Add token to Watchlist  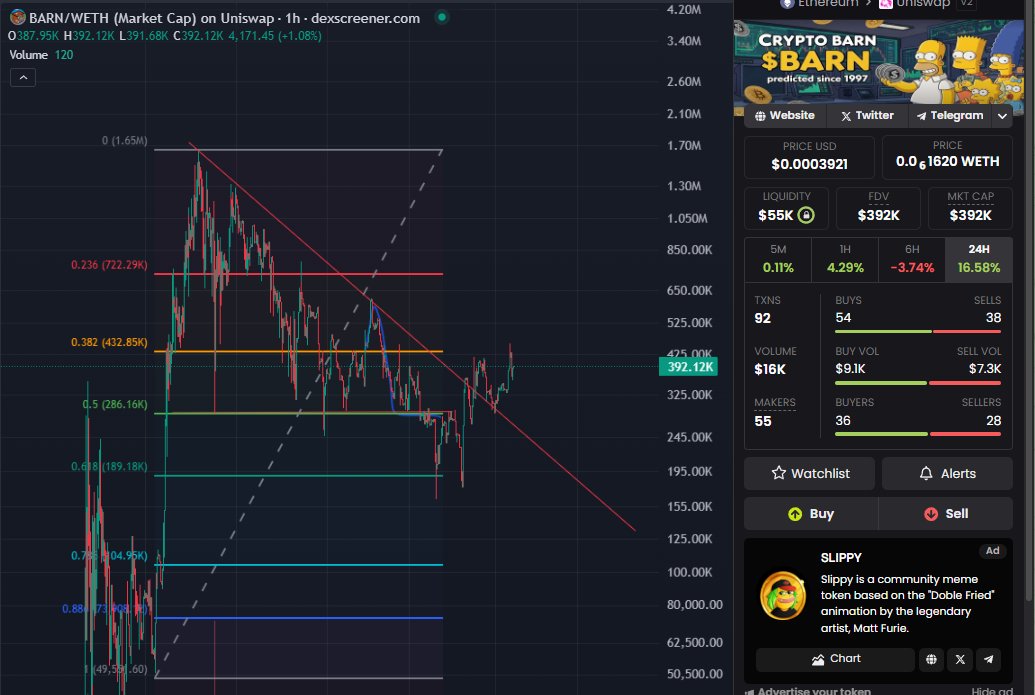tap(809, 473)
